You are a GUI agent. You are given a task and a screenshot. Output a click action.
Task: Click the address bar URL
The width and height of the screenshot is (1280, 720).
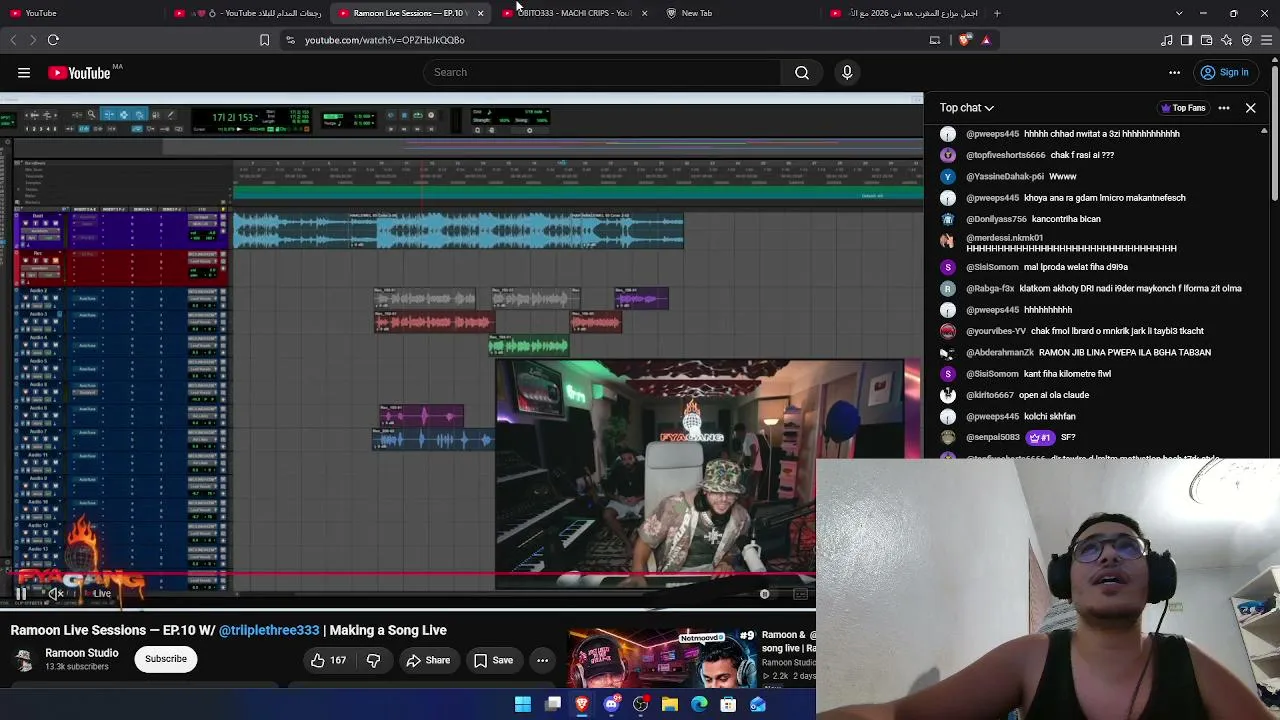pyautogui.click(x=385, y=40)
